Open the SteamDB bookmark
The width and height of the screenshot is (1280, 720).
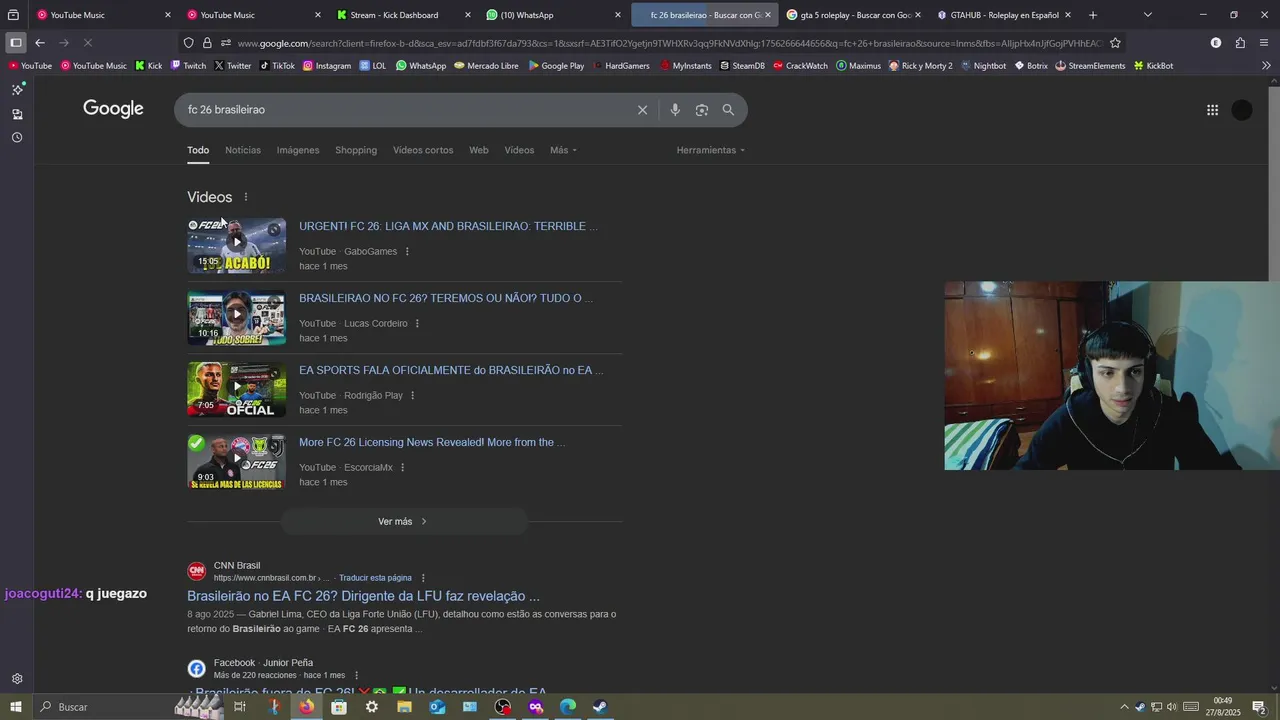[742, 66]
